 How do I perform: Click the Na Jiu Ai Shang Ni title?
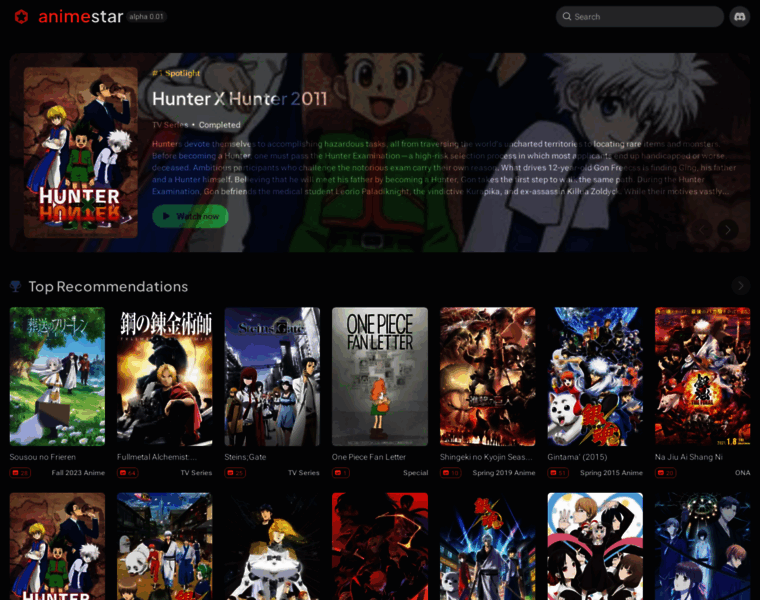pyautogui.click(x=689, y=457)
